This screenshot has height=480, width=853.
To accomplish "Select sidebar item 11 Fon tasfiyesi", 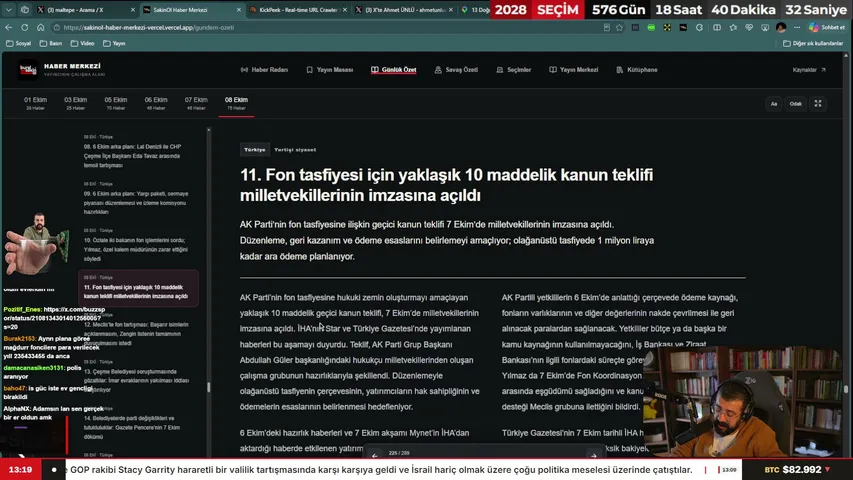I will [138, 288].
